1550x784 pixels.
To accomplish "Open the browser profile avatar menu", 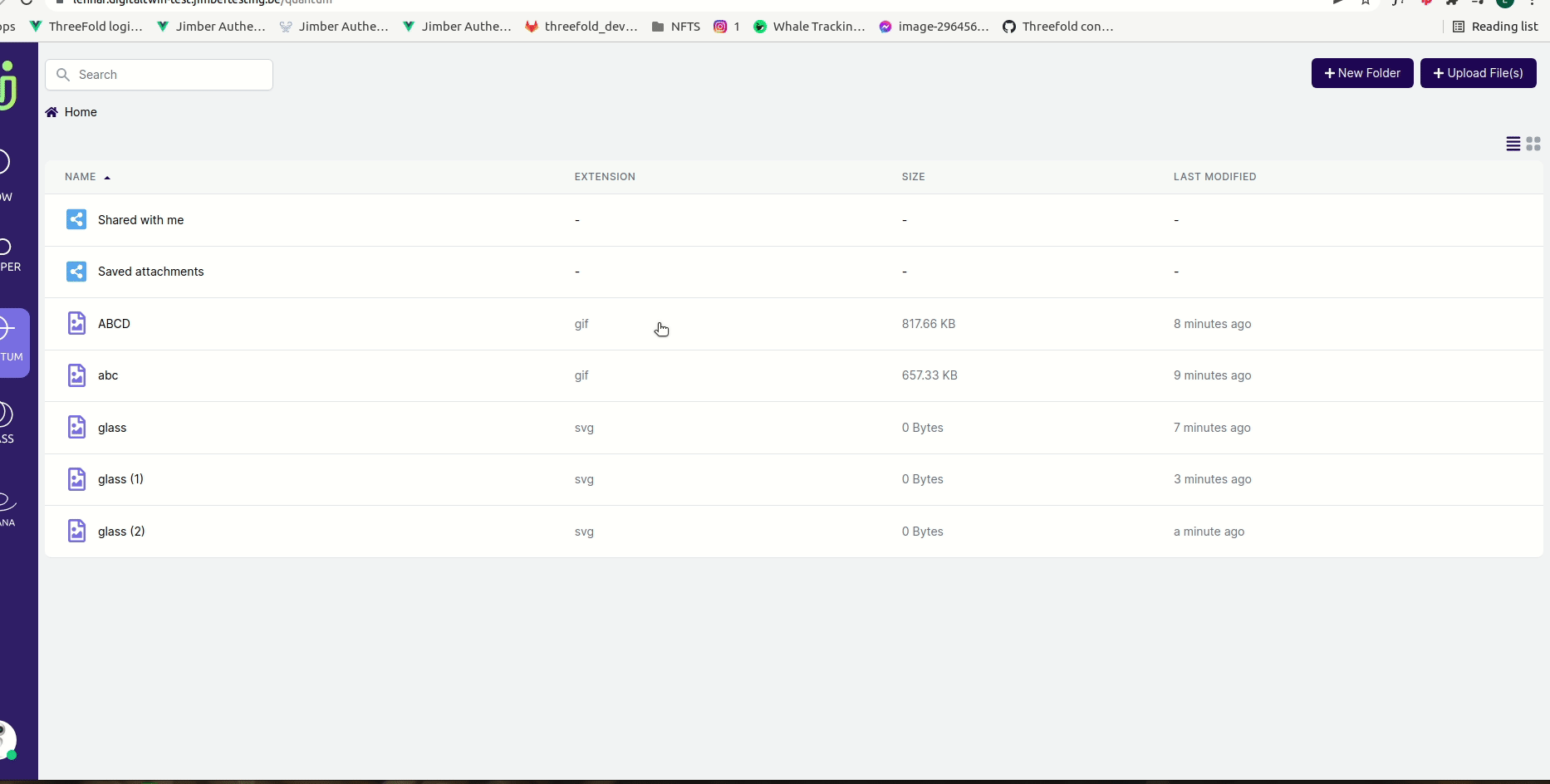I will [x=1504, y=3].
